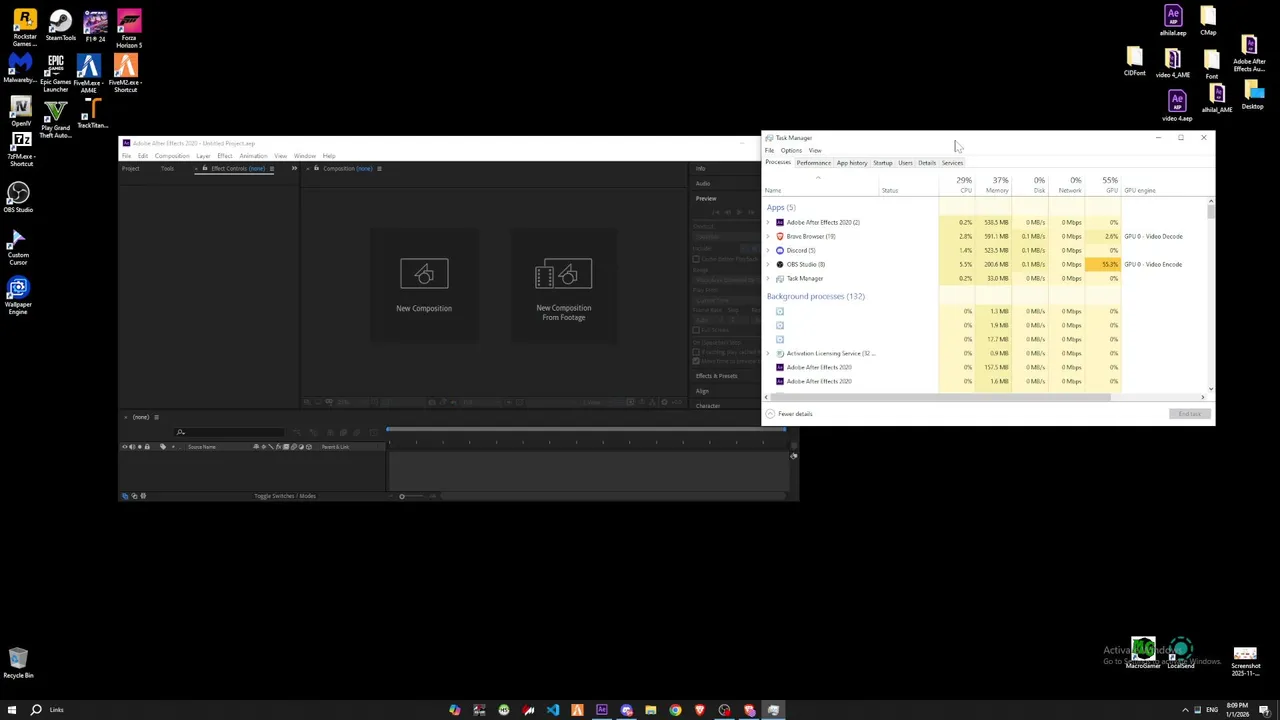Click New Composition icon in After Effects
The height and width of the screenshot is (720, 1280).
pyautogui.click(x=424, y=273)
